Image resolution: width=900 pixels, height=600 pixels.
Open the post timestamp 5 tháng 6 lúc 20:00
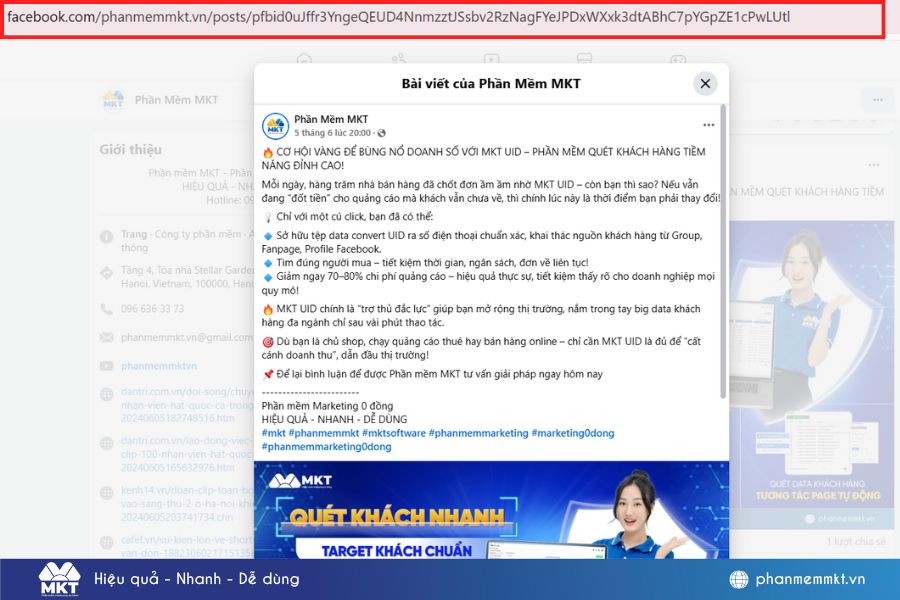coord(332,133)
